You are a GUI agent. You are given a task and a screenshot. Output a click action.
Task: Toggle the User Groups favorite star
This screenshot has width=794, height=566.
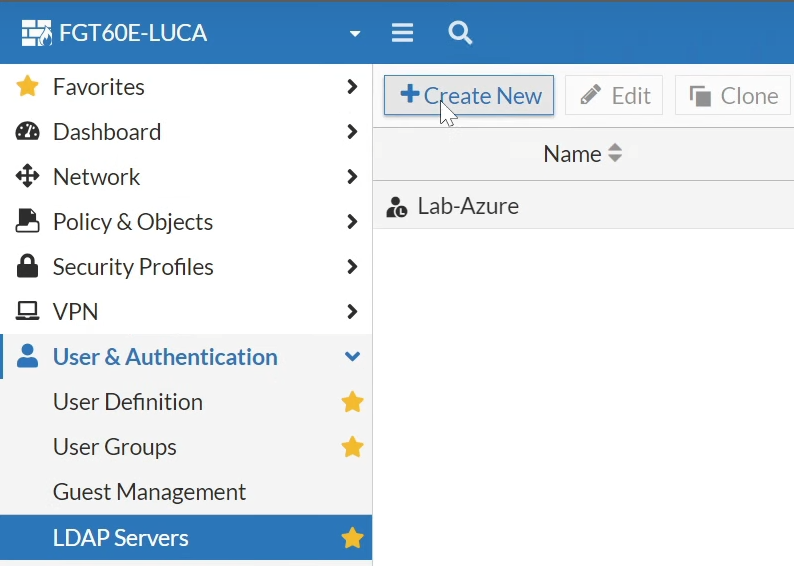point(352,447)
